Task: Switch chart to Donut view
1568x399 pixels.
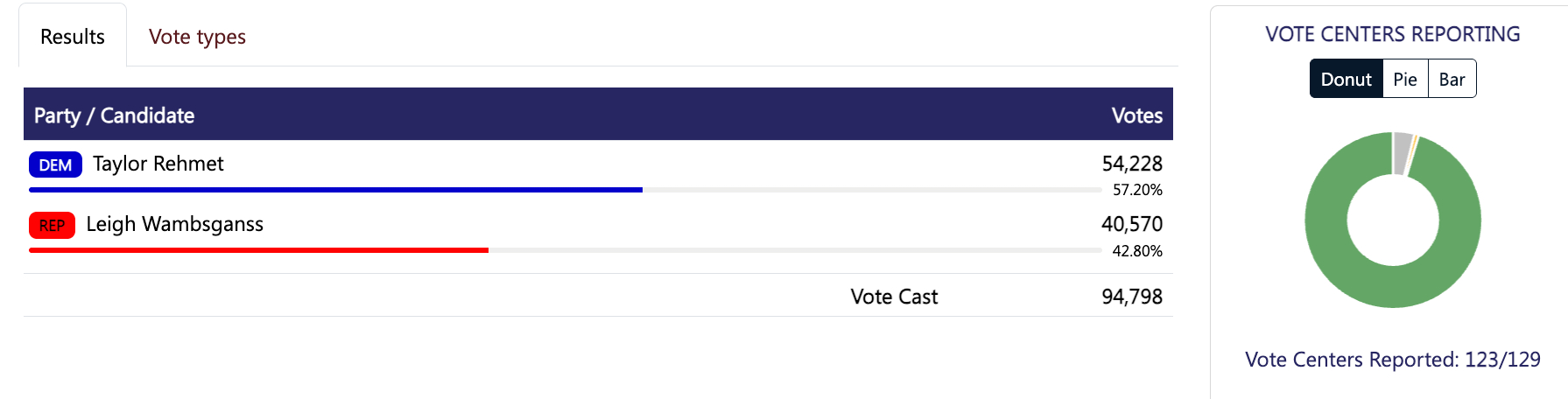Action: [x=1346, y=80]
